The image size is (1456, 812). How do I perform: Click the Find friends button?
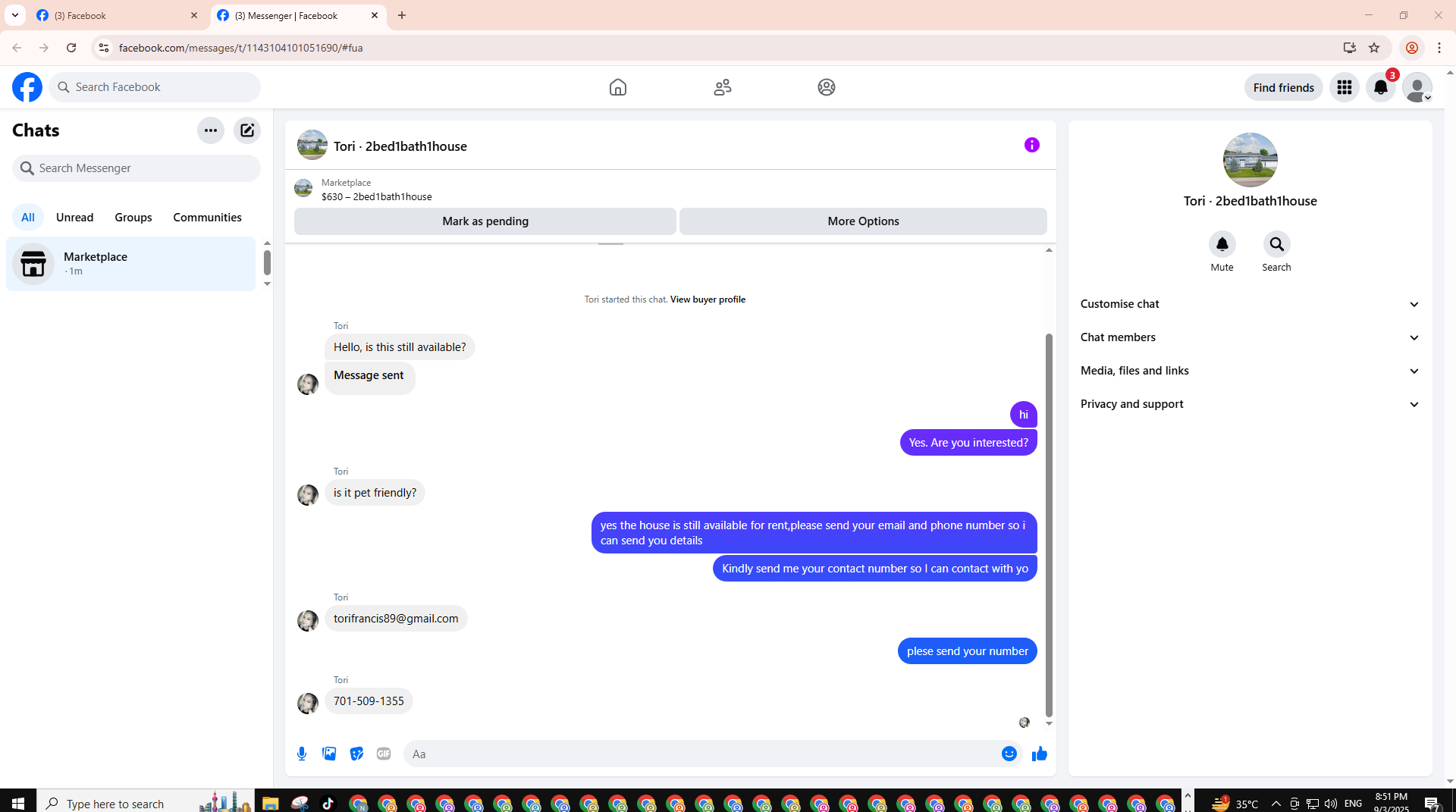pos(1284,87)
